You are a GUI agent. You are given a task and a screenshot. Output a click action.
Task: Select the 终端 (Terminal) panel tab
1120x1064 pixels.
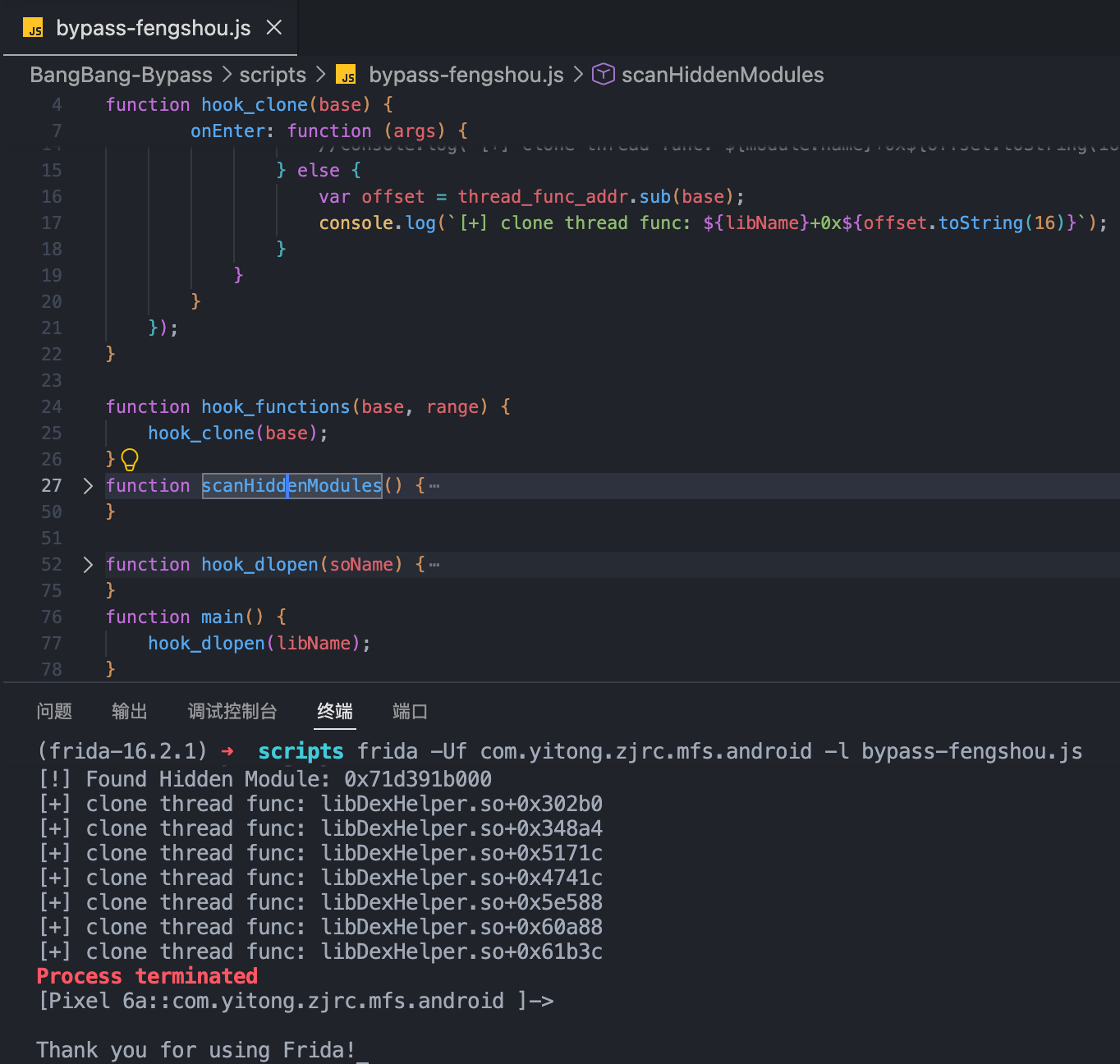(335, 711)
